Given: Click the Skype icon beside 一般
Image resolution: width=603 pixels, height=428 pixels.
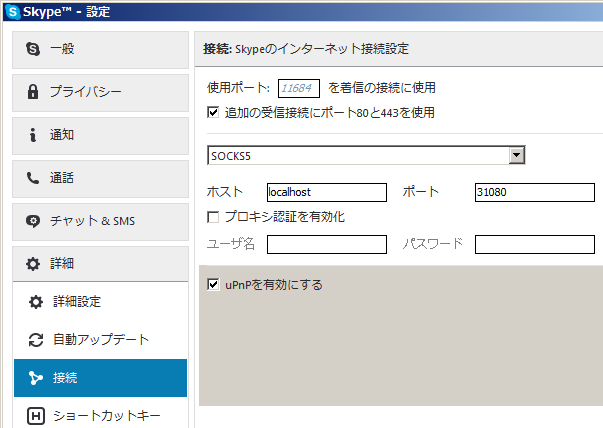Looking at the screenshot, I should (33, 49).
